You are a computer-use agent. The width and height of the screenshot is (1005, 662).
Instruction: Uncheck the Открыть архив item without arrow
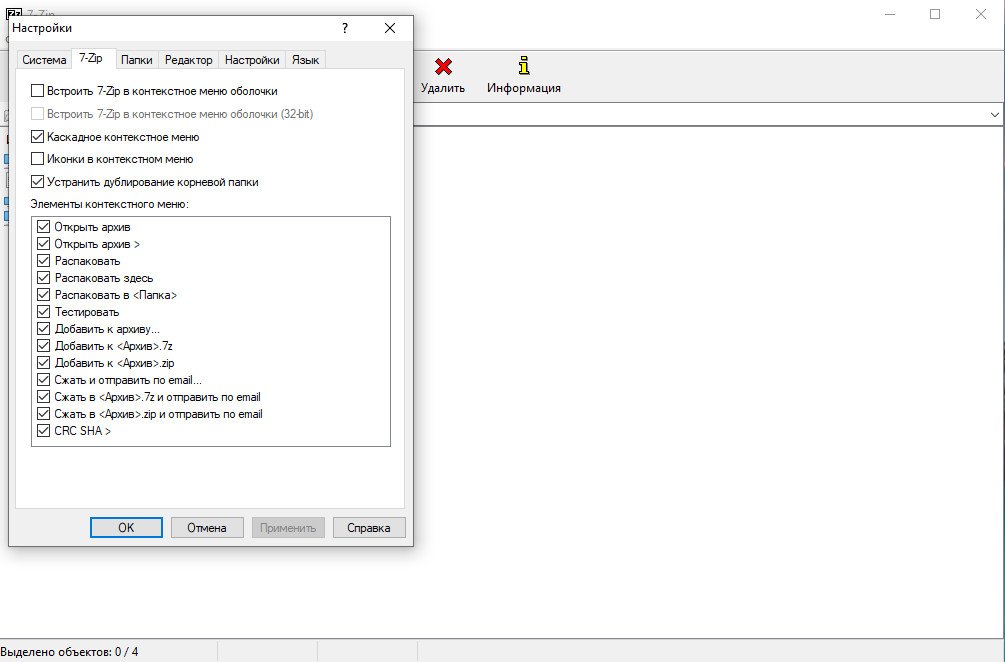click(x=44, y=227)
